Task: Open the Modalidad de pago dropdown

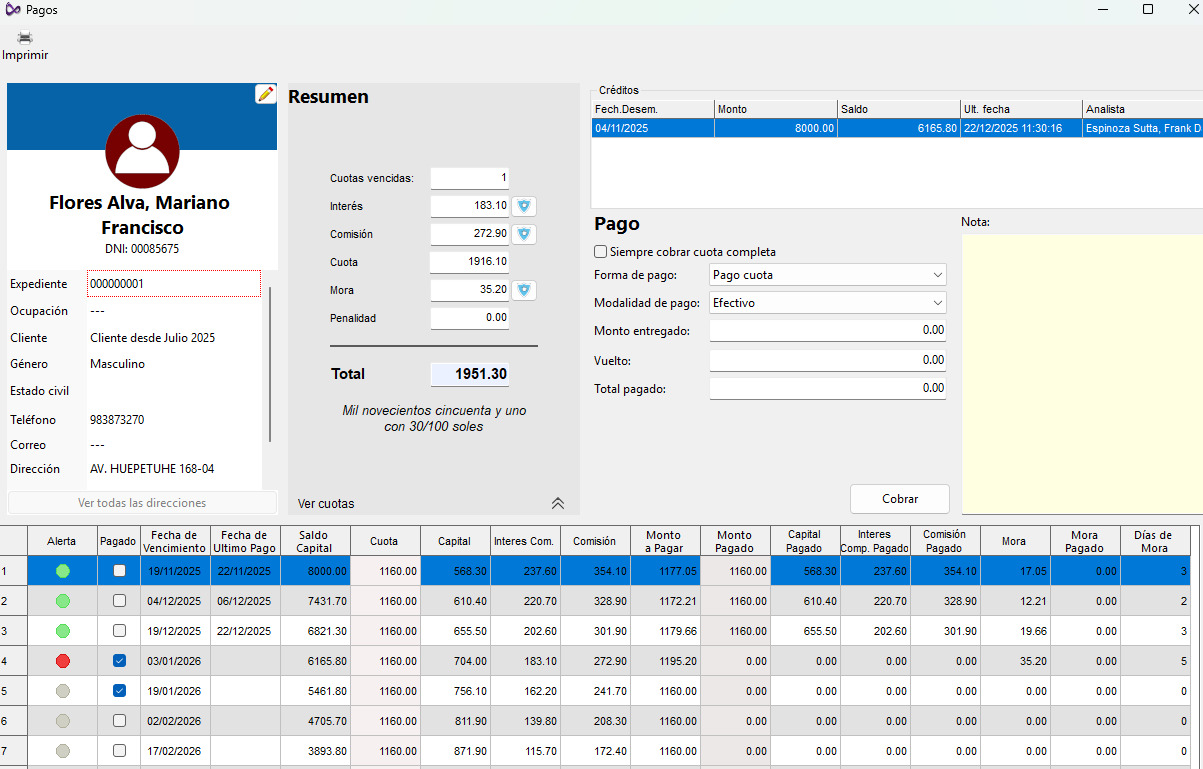Action: [x=827, y=302]
